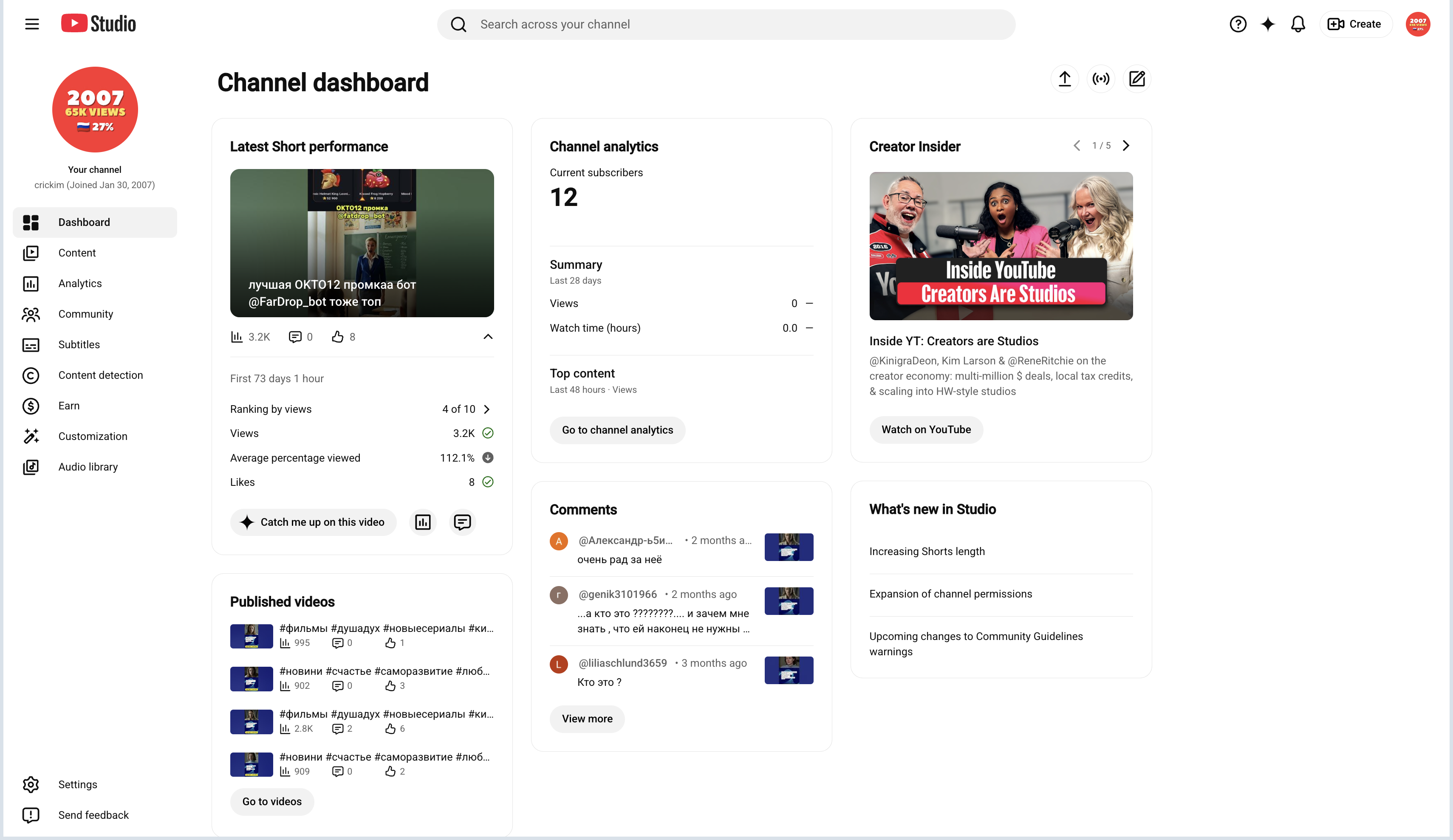
Task: Click the Audio library icon
Action: pos(31,467)
